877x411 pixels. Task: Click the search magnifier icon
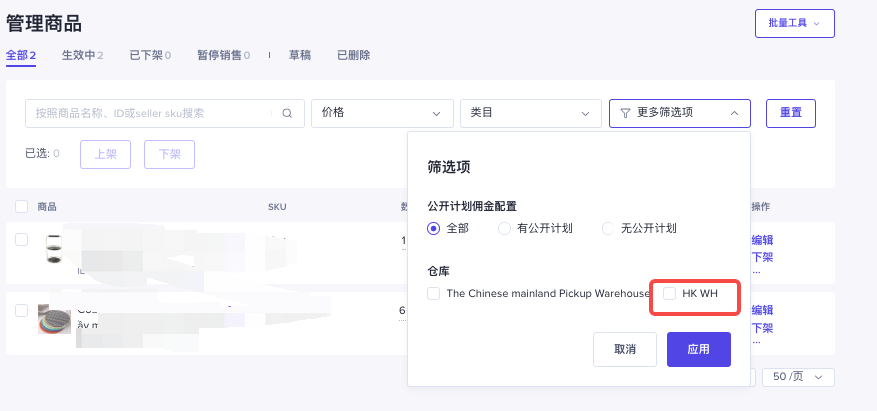[287, 114]
